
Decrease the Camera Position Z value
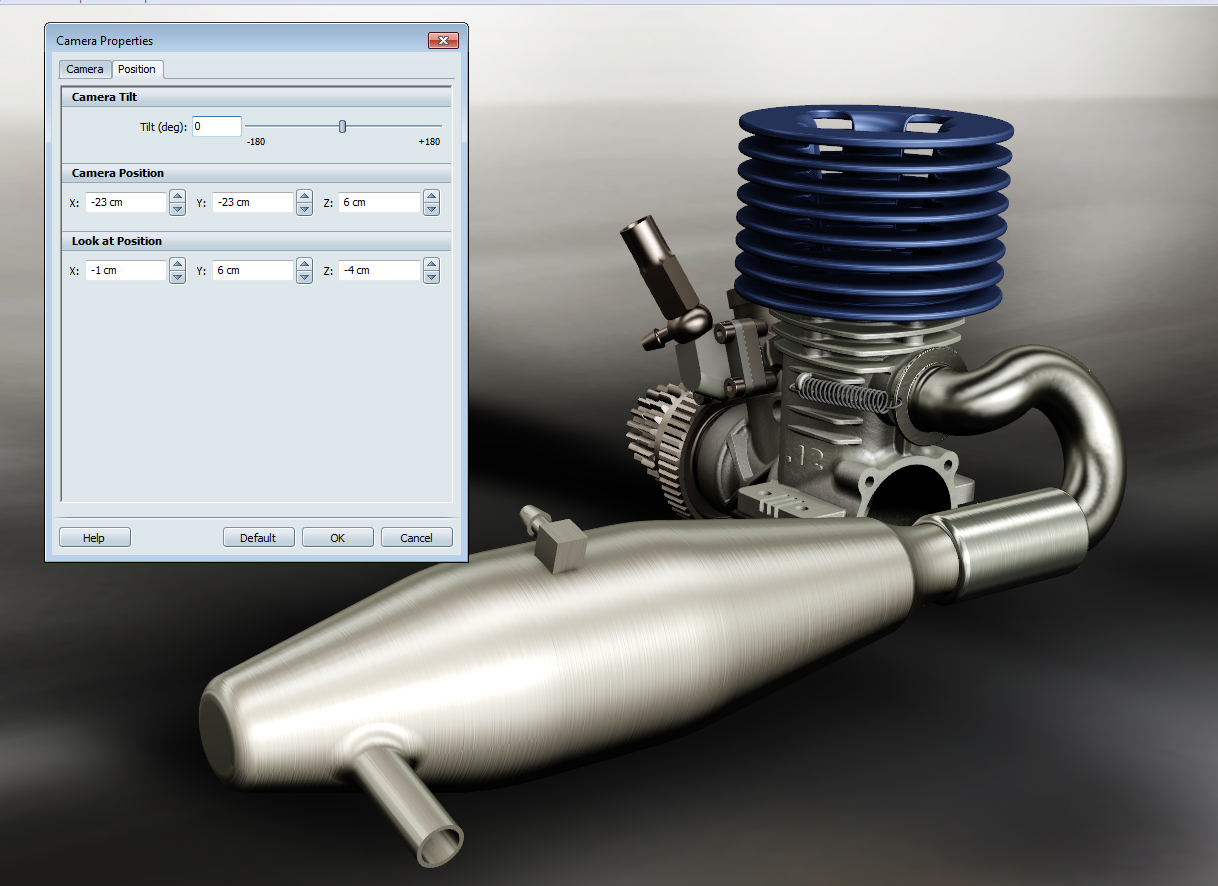click(431, 209)
